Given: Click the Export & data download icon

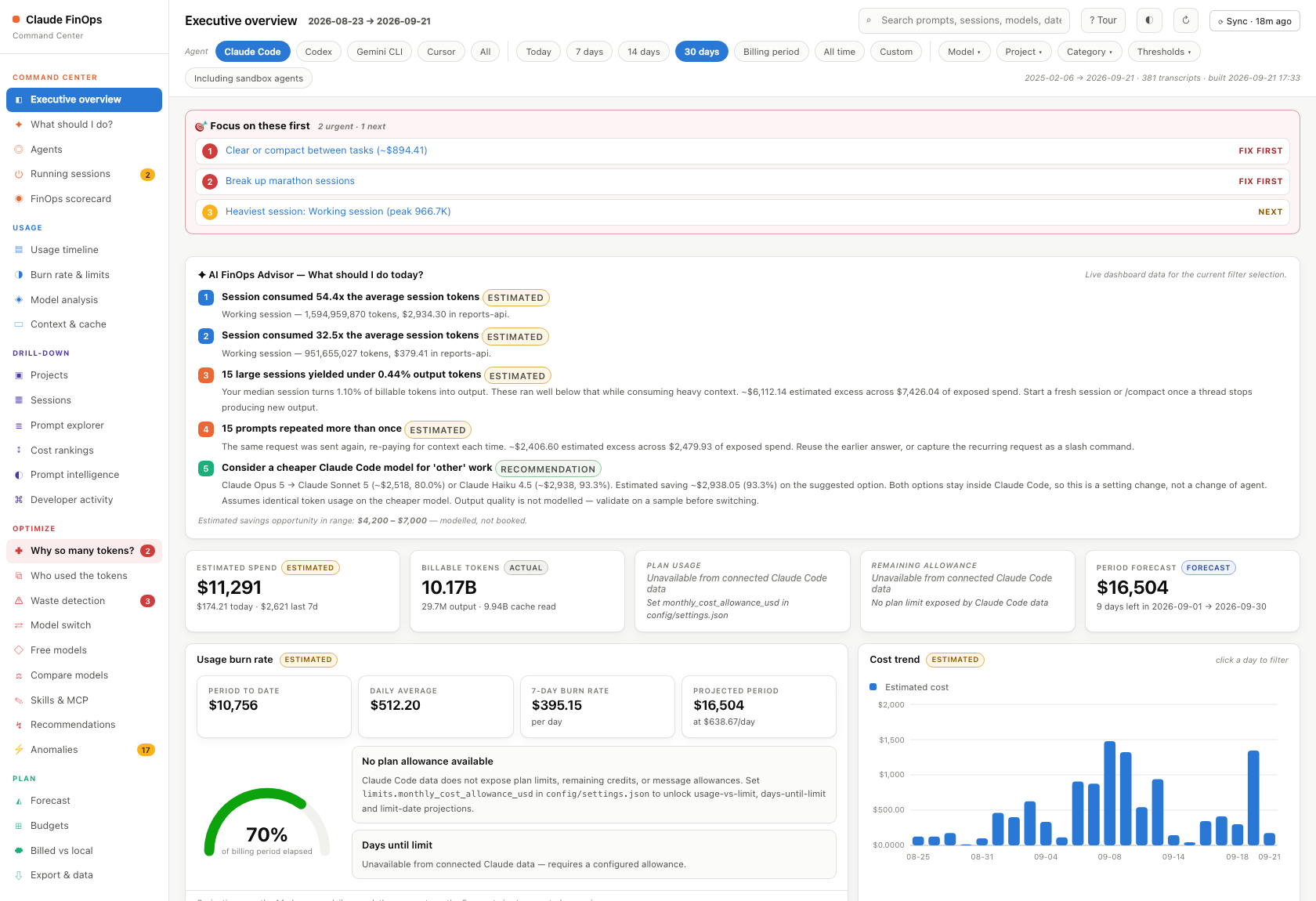Looking at the screenshot, I should pos(19,875).
